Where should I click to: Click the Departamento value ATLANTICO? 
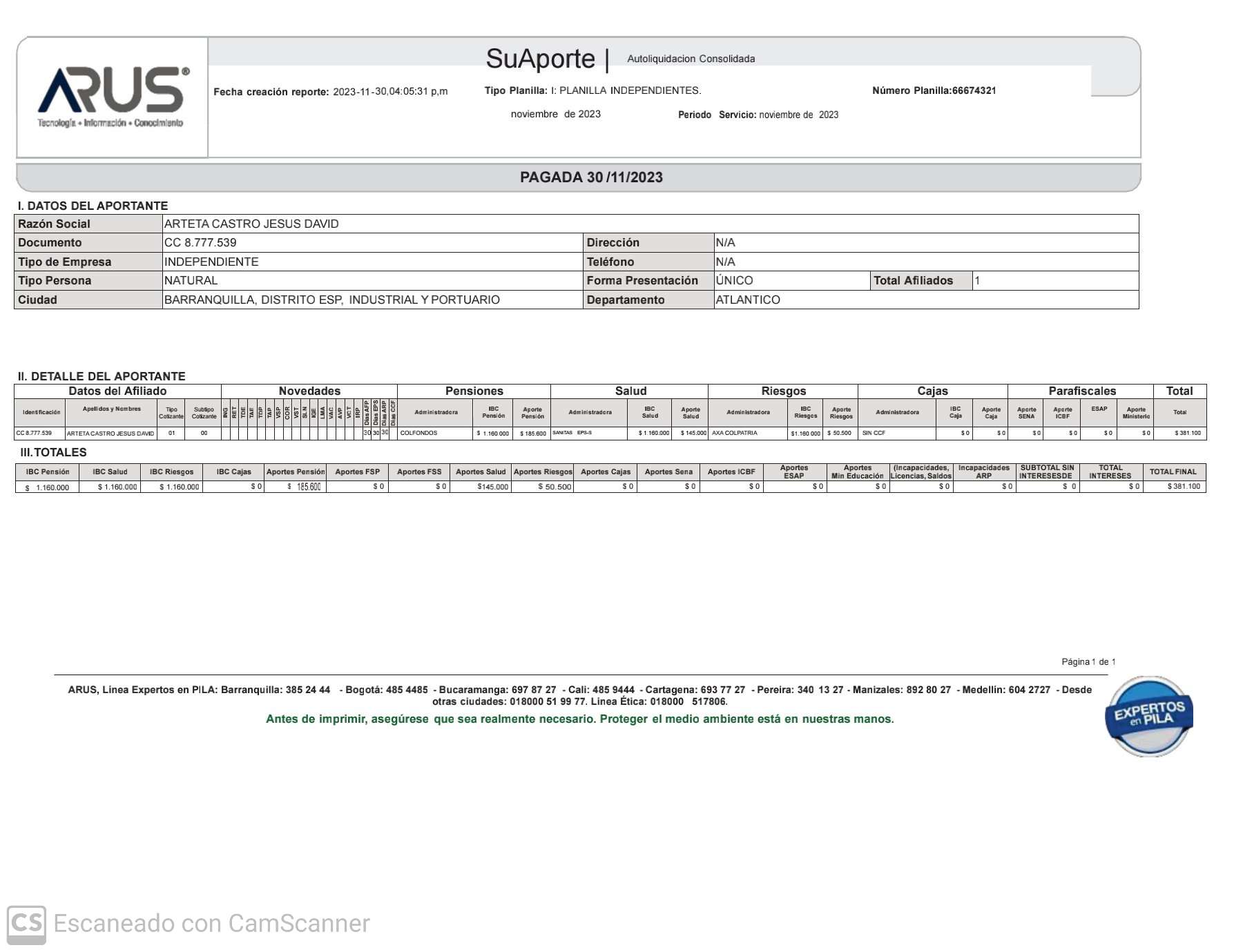click(748, 300)
